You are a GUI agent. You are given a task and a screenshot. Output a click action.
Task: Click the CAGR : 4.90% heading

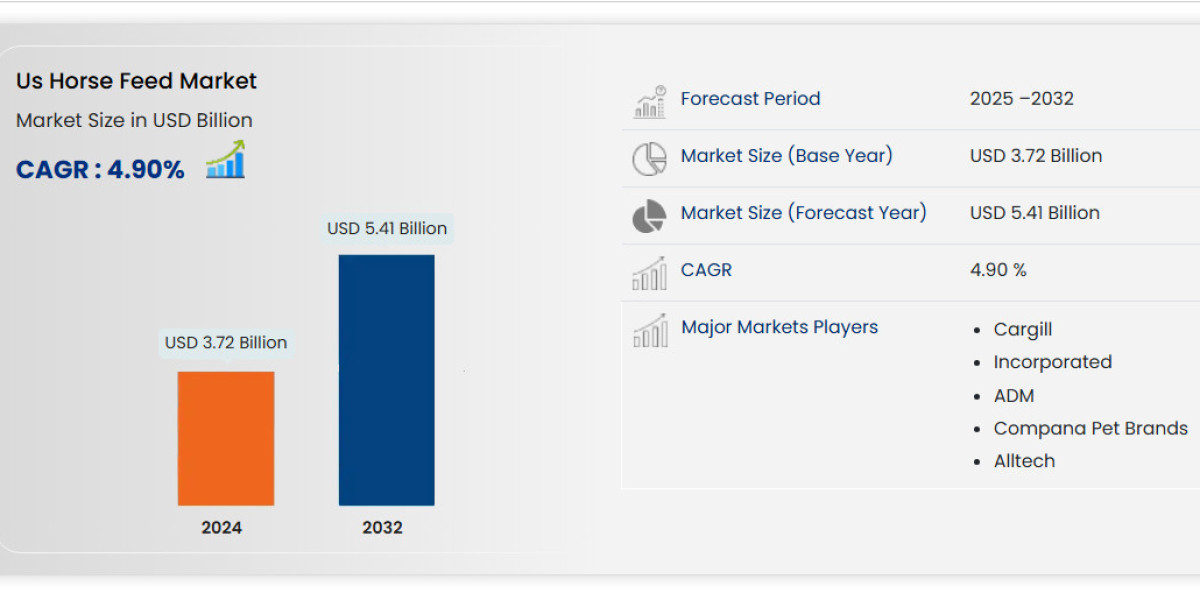(100, 170)
